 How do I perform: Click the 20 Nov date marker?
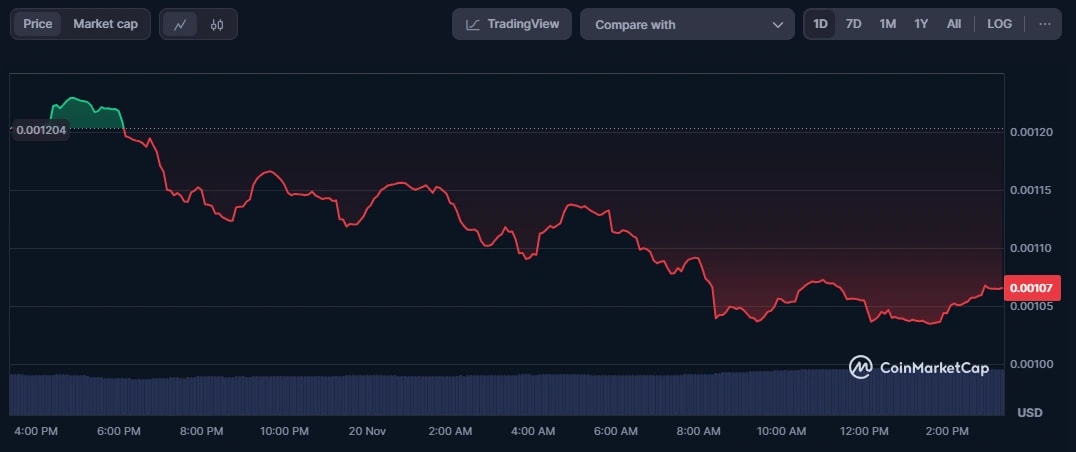(367, 431)
